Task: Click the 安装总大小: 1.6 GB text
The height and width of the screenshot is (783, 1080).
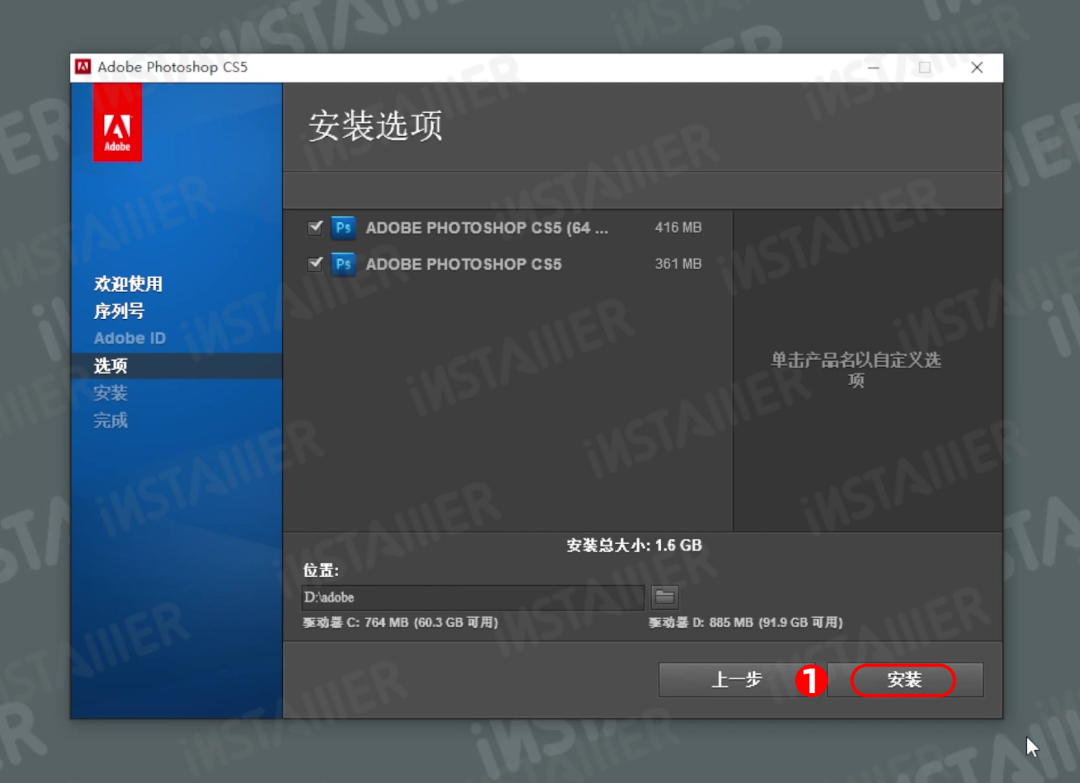Action: 634,545
